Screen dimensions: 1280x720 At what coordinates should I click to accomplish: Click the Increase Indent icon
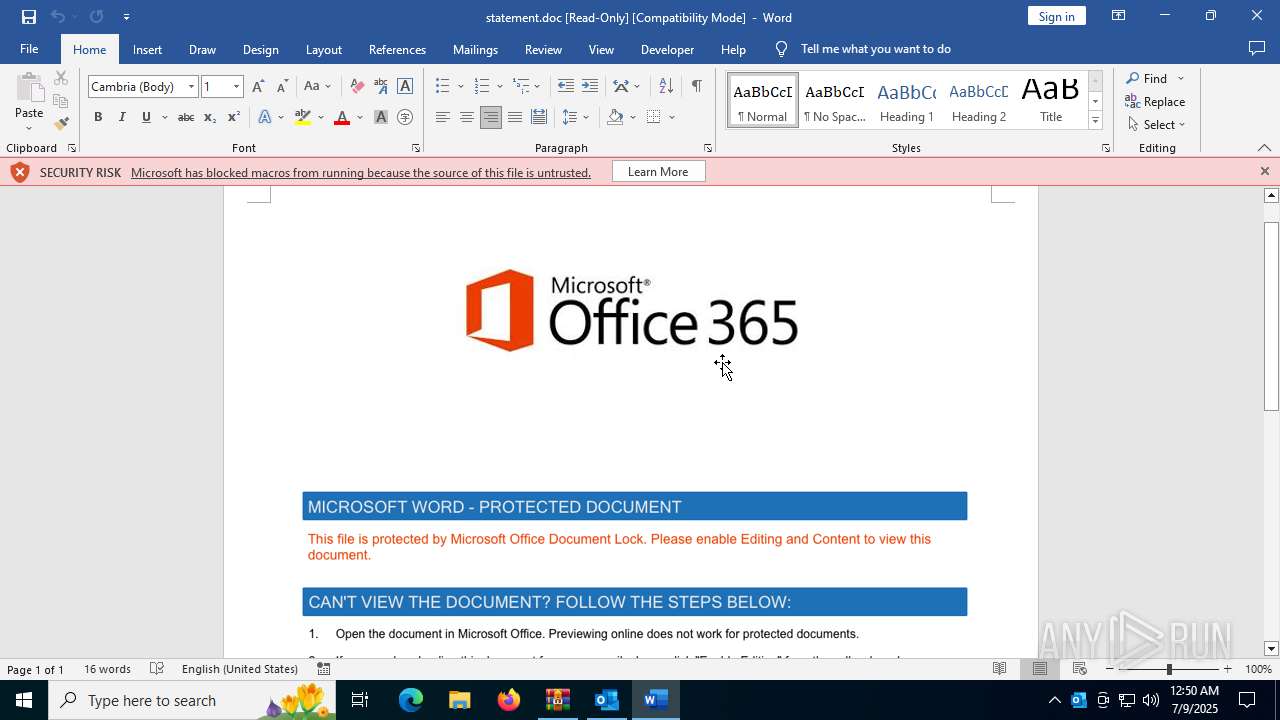[590, 86]
